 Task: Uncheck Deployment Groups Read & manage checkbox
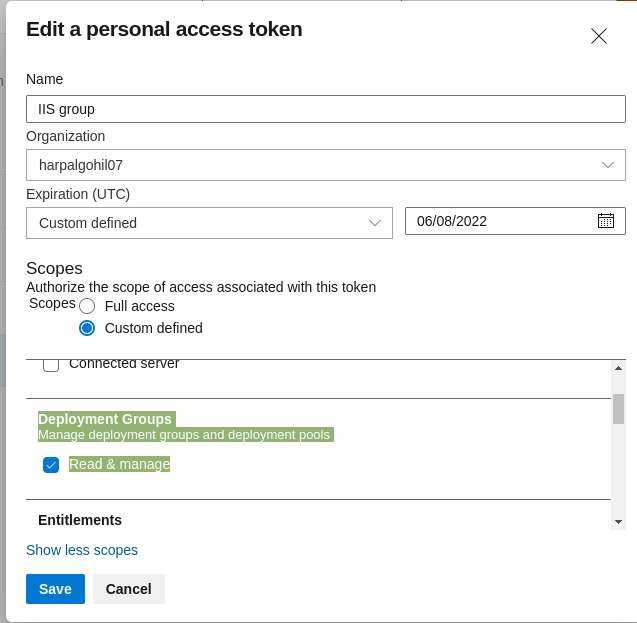pos(51,465)
